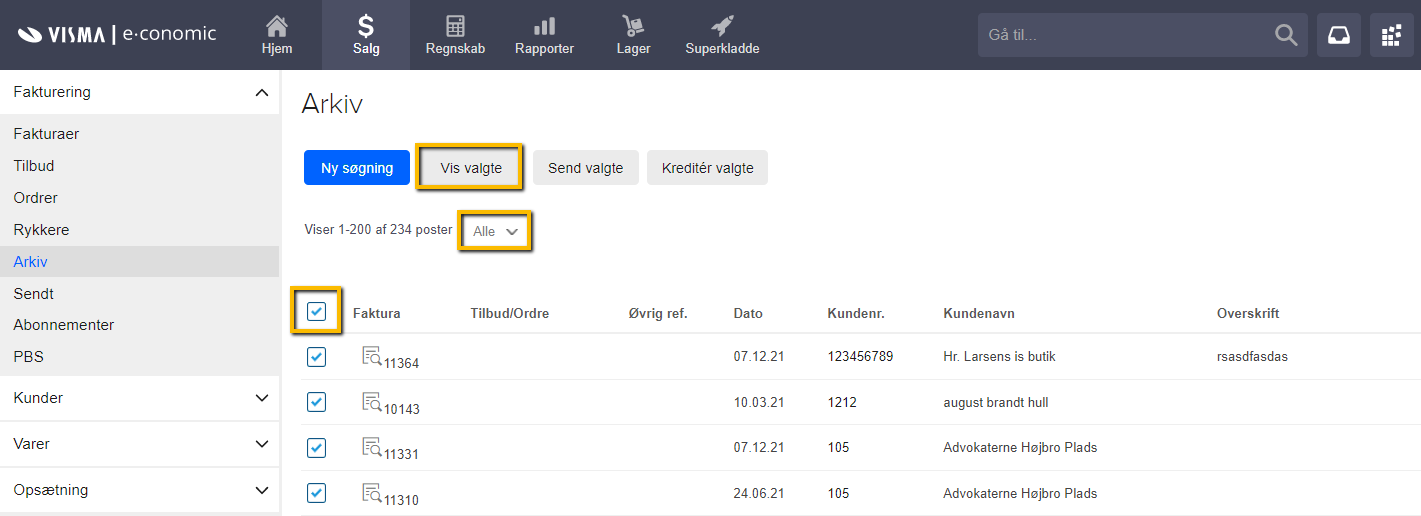Viewport: 1421px width, 516px height.
Task: Go to Rykkere in sidebar
Action: (41, 230)
